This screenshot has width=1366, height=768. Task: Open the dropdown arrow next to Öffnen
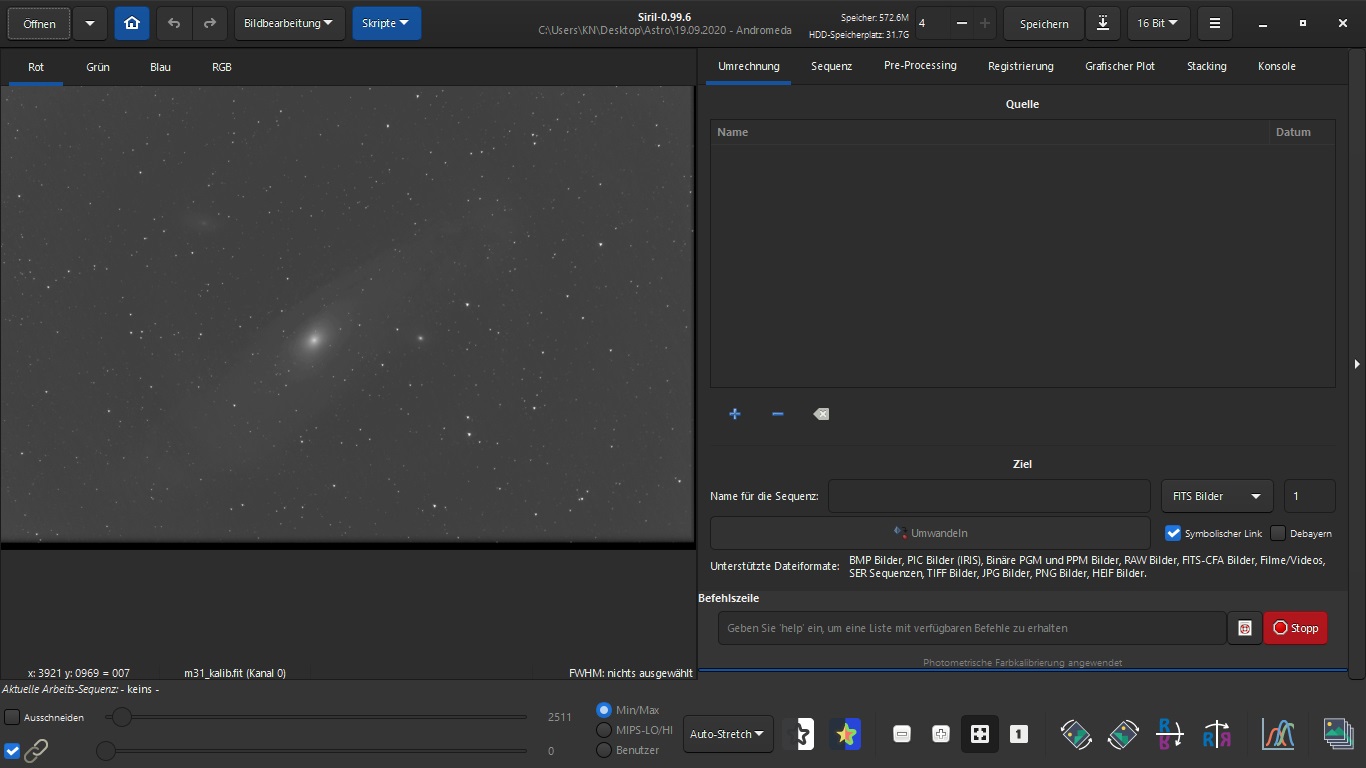coord(90,23)
